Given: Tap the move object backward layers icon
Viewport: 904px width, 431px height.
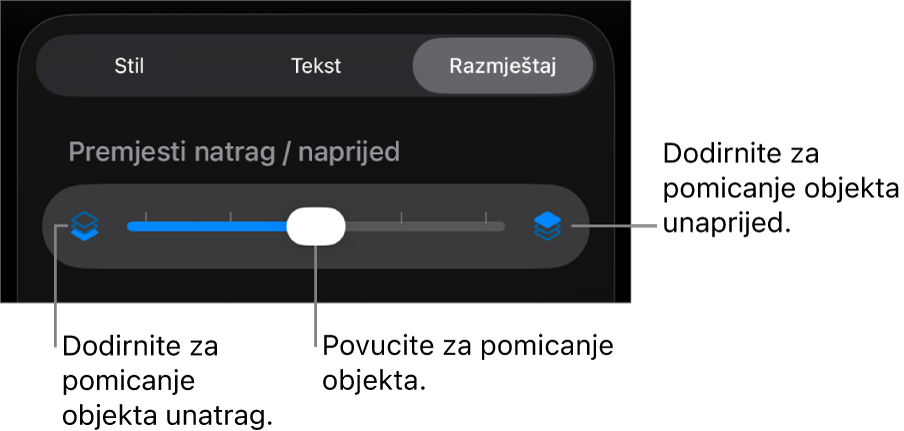Looking at the screenshot, I should coord(85,226).
